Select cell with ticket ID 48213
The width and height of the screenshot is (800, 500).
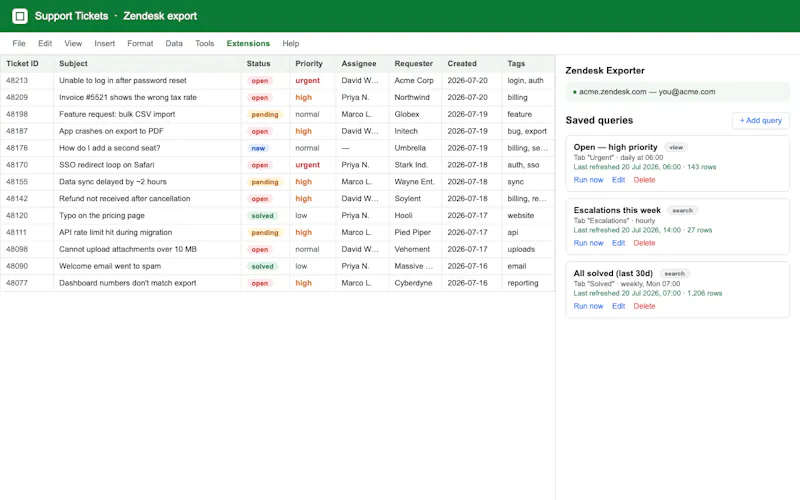point(27,81)
